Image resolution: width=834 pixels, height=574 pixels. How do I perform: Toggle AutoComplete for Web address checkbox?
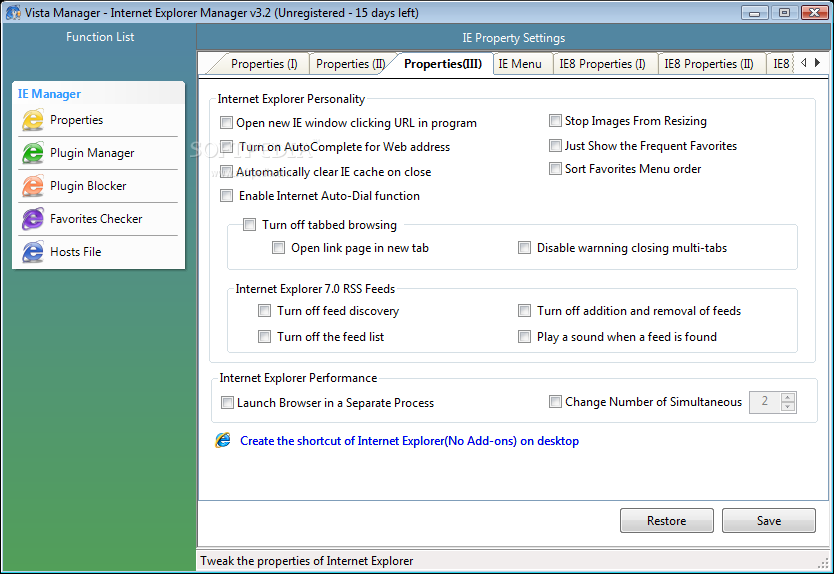pos(227,147)
